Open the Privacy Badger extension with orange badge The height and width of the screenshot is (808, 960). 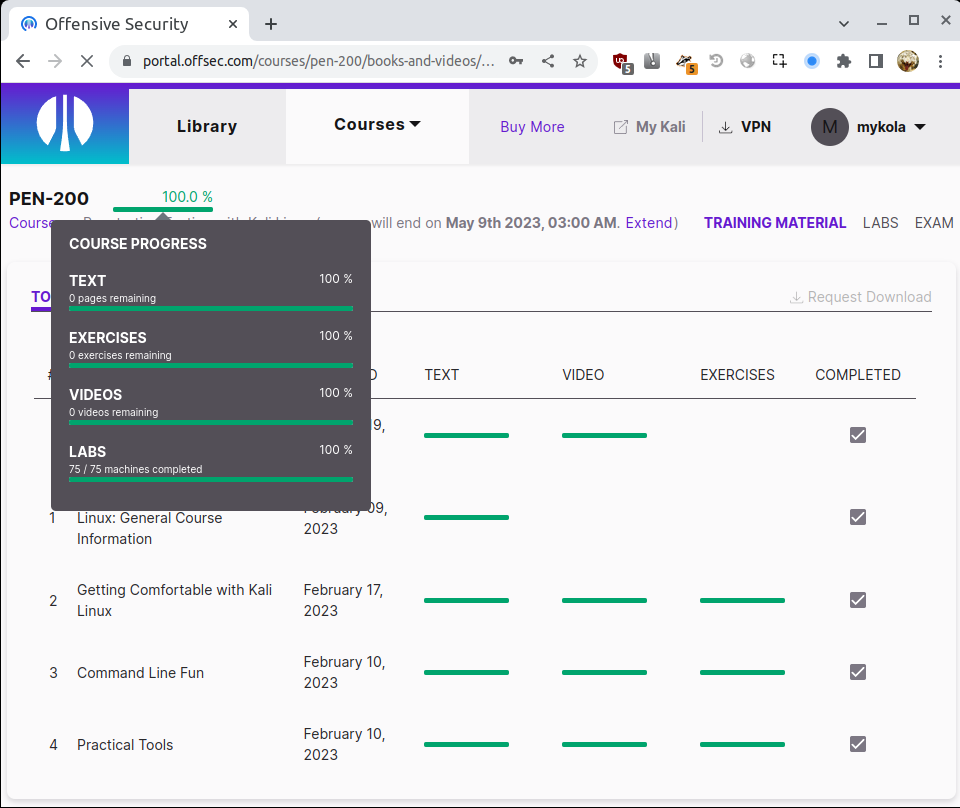685,62
